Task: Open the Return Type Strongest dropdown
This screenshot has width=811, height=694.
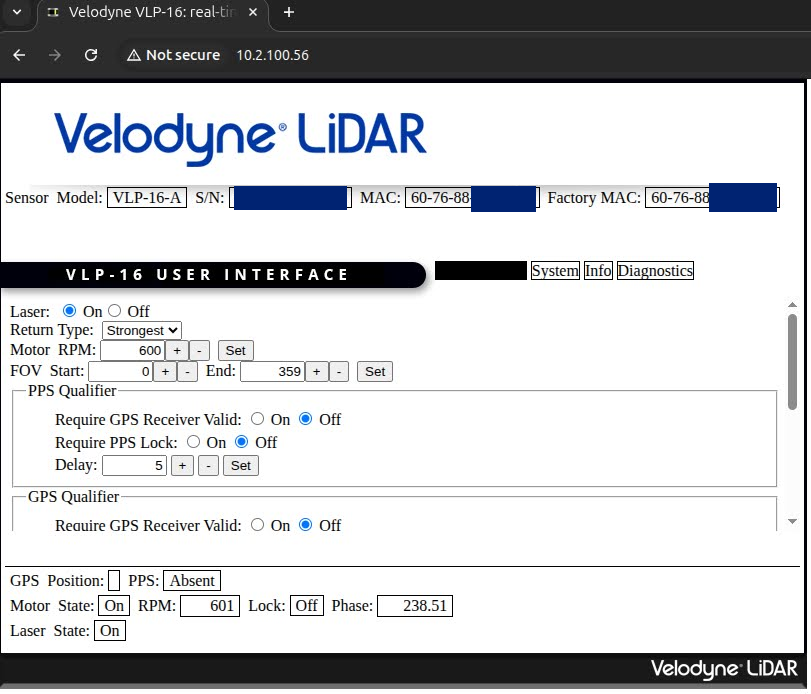Action: coord(142,330)
